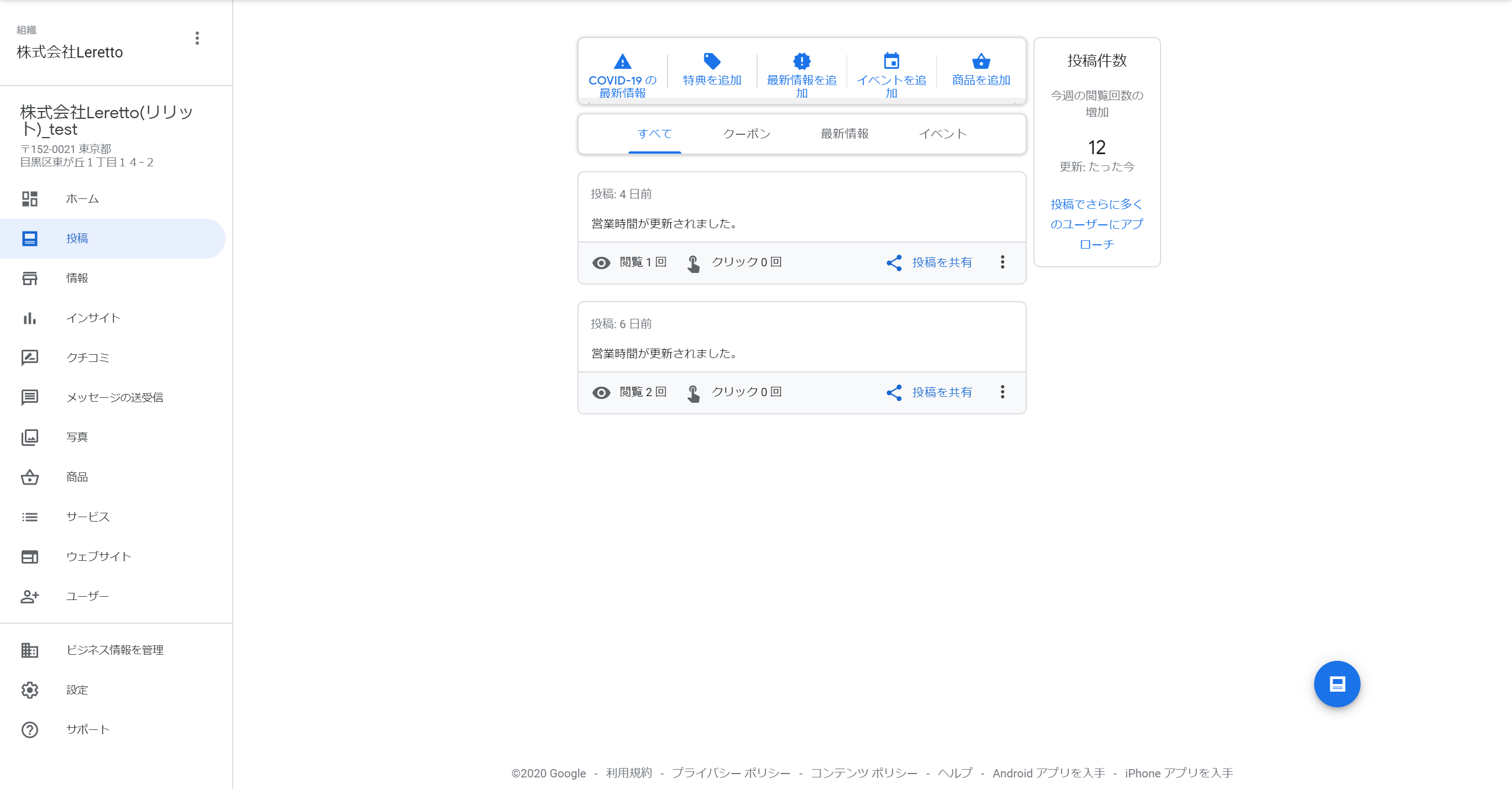
Task: Click the 最新情報を追加 badge icon
Action: tap(802, 61)
